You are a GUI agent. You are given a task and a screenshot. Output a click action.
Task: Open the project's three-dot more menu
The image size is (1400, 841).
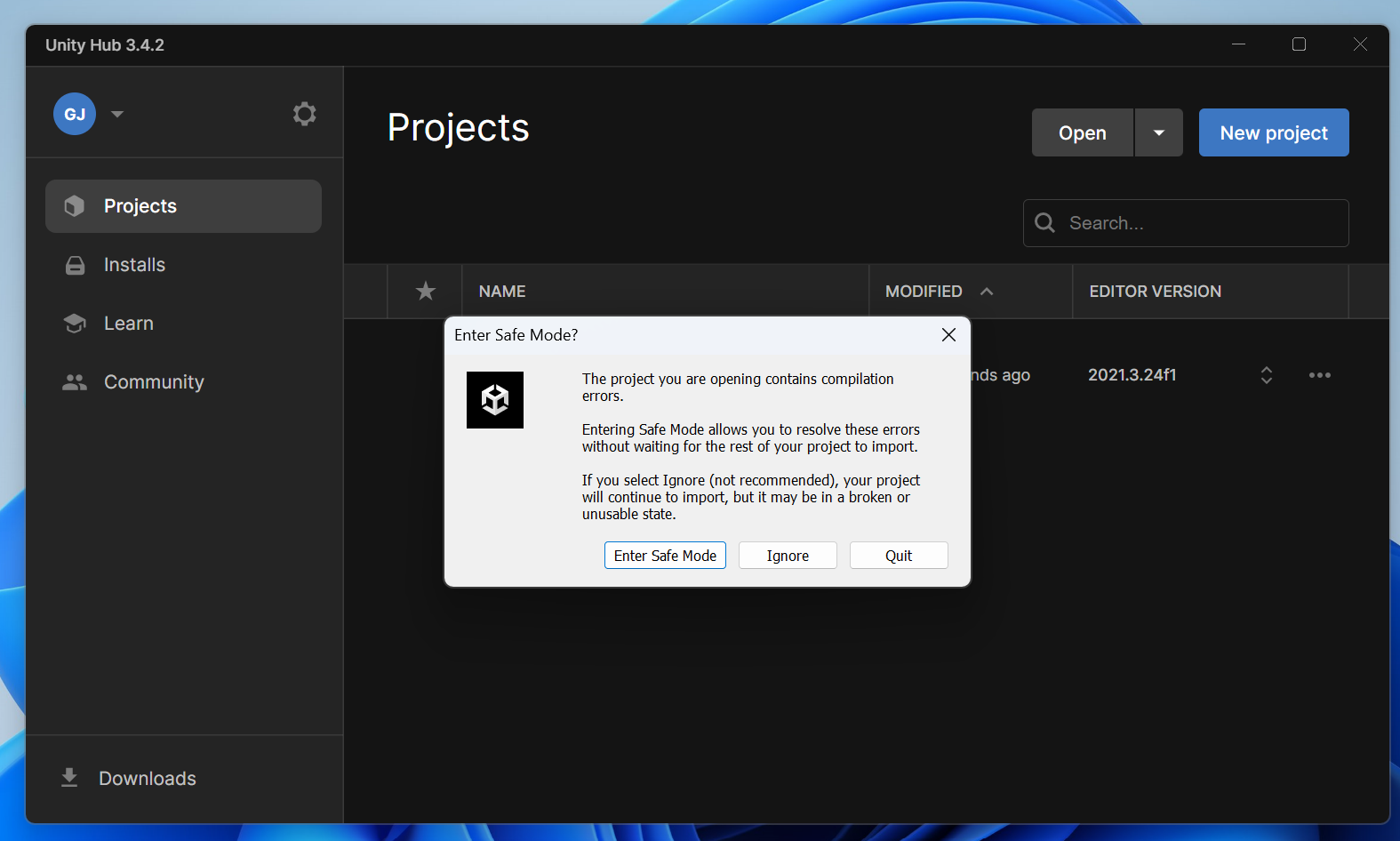pos(1320,375)
